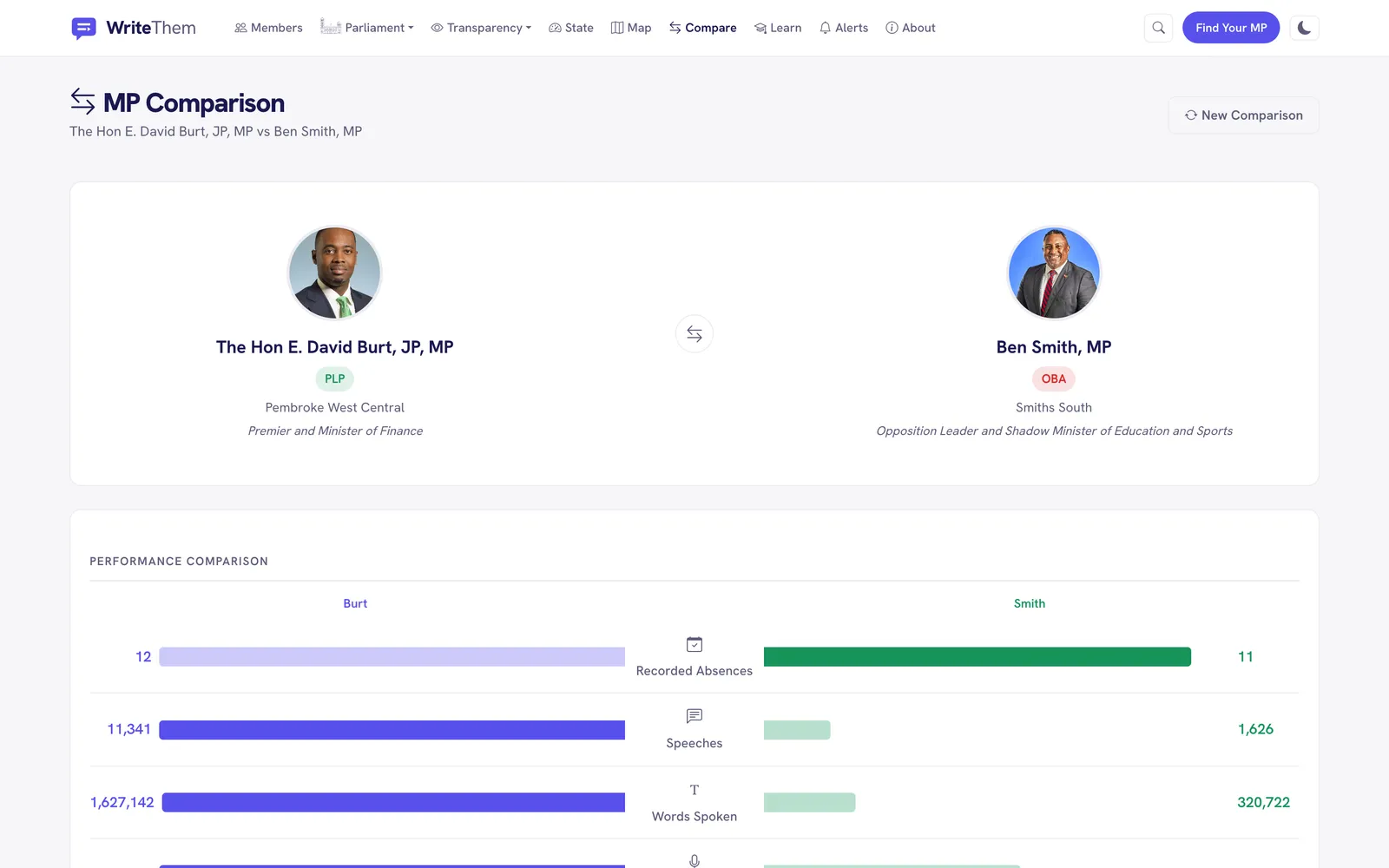Click Burt's Recorded Absences bar
The image size is (1389, 868).
click(x=392, y=657)
